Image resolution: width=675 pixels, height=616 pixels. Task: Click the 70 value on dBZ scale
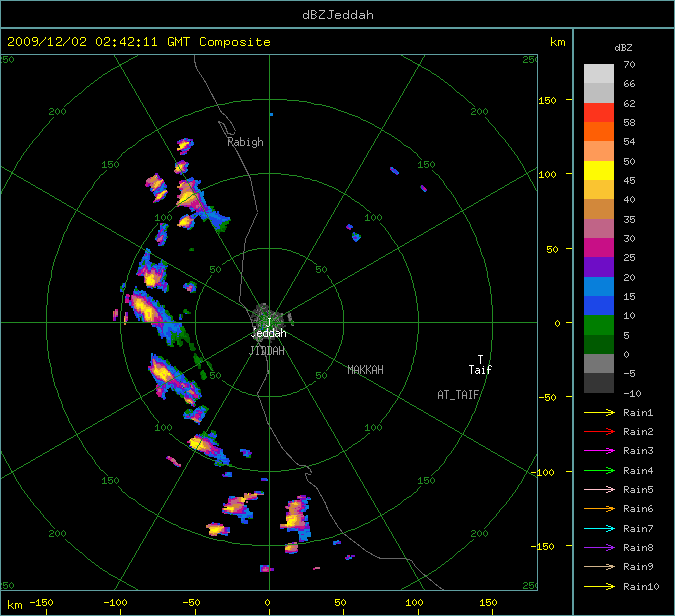coord(629,65)
